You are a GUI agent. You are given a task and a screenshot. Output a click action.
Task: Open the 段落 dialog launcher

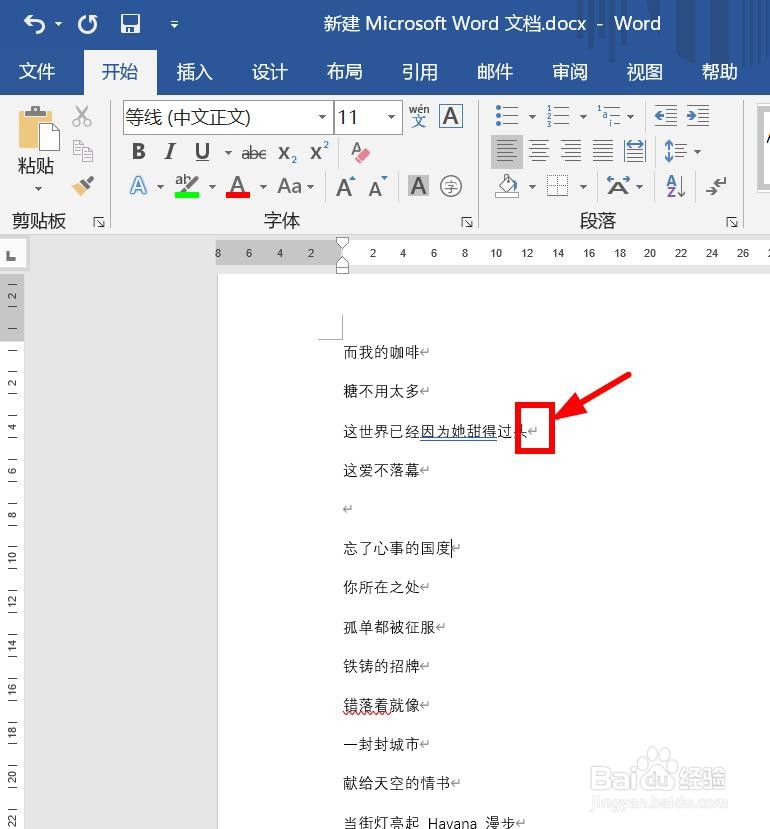[732, 222]
